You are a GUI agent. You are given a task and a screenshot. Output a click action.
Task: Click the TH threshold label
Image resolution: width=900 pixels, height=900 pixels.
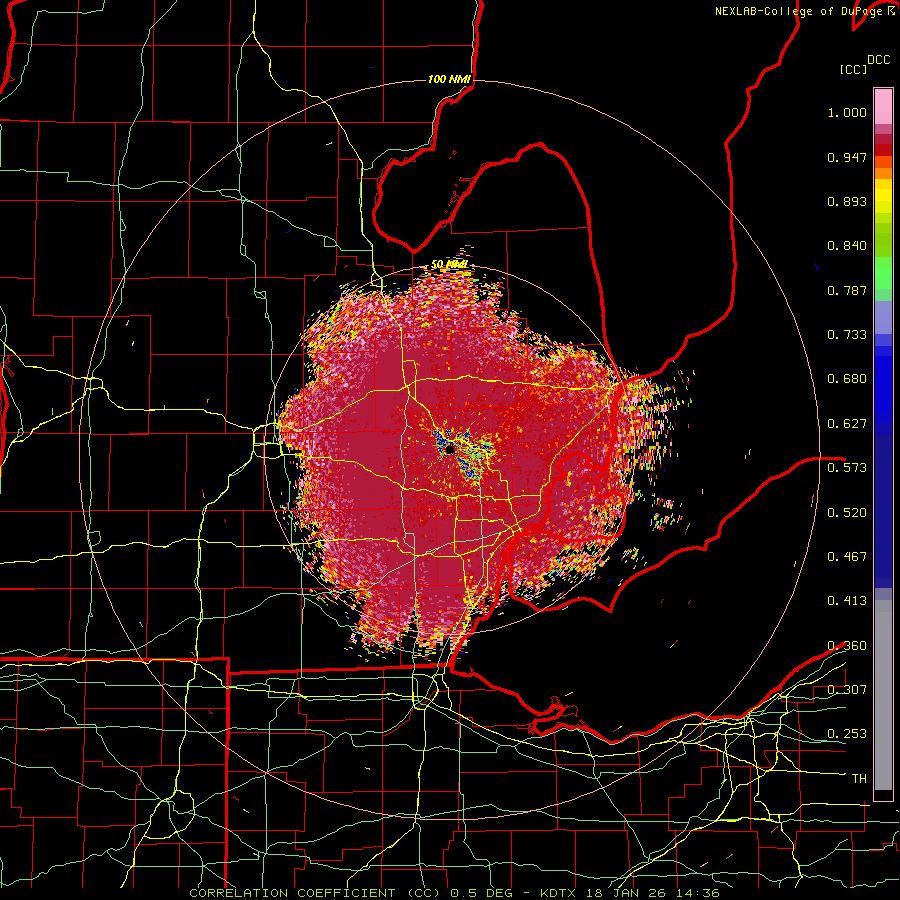click(x=859, y=779)
